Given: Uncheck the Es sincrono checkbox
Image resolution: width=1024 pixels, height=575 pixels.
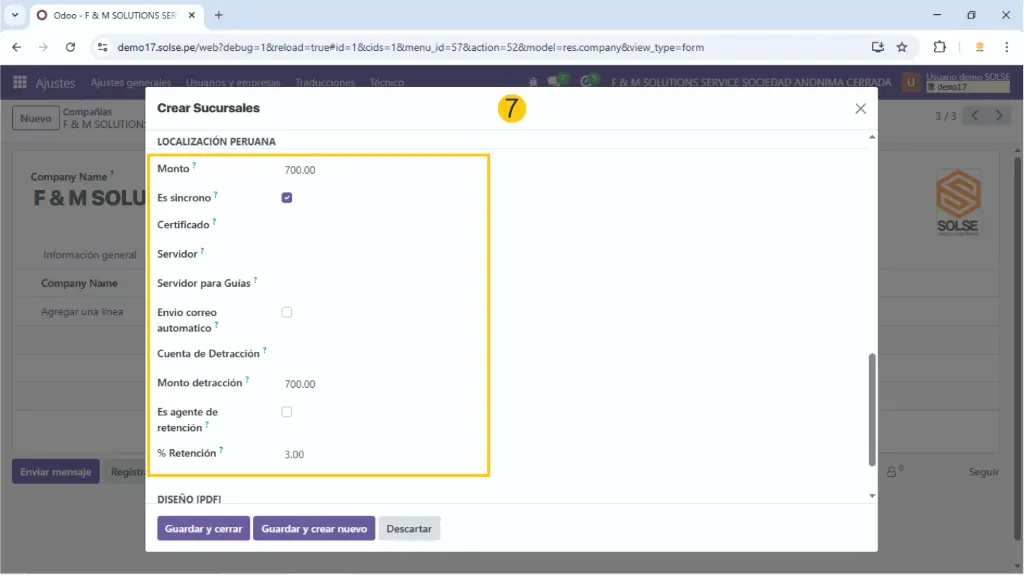Looking at the screenshot, I should (287, 198).
